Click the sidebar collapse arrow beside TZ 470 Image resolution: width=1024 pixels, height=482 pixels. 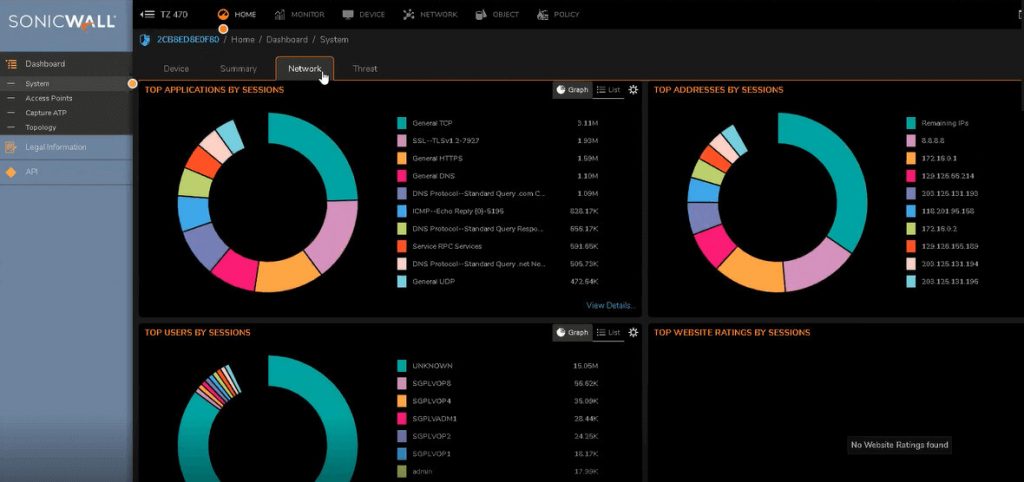tap(147, 14)
